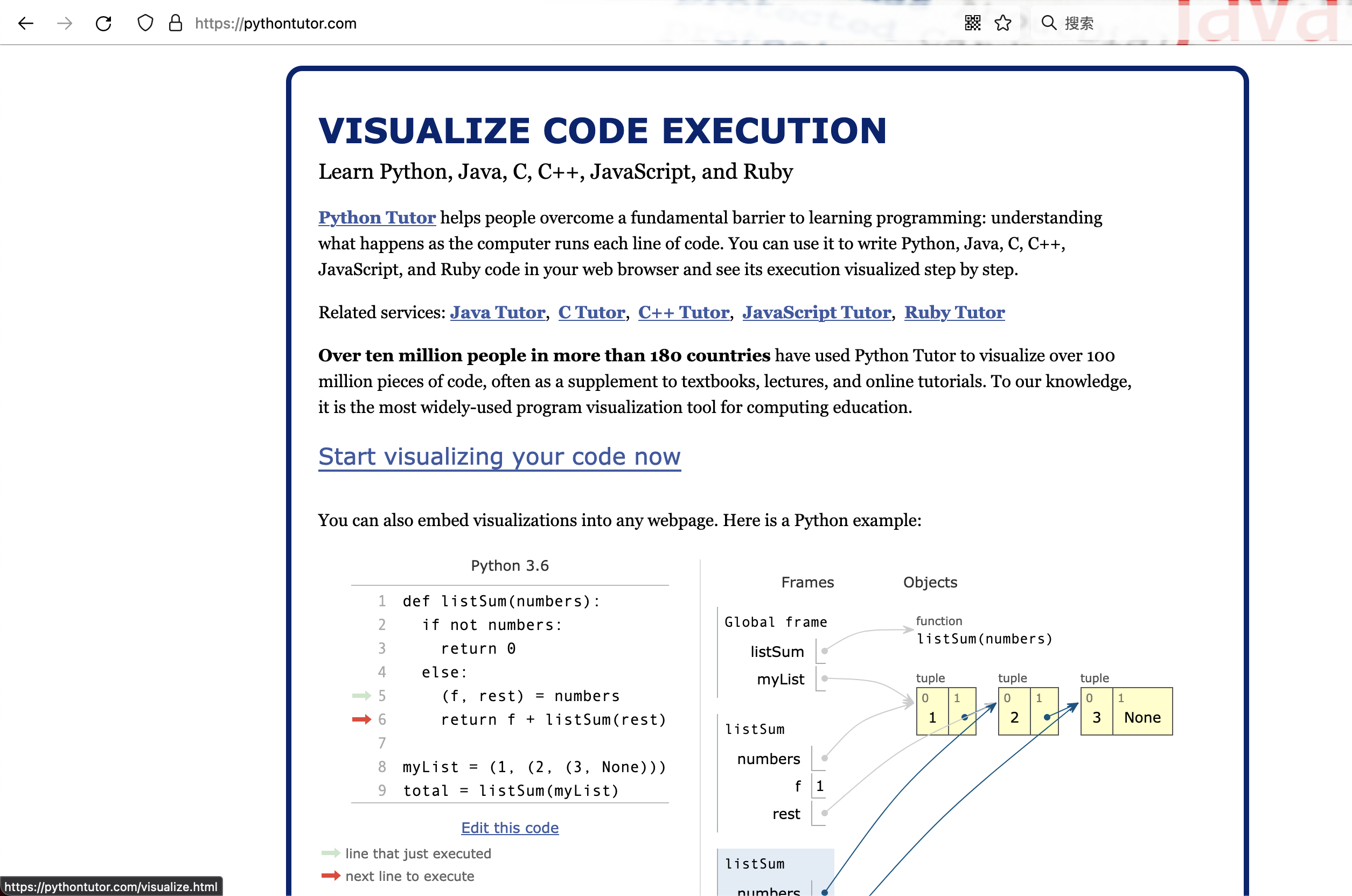Click the listSum frame in Objects panel

[x=756, y=728]
